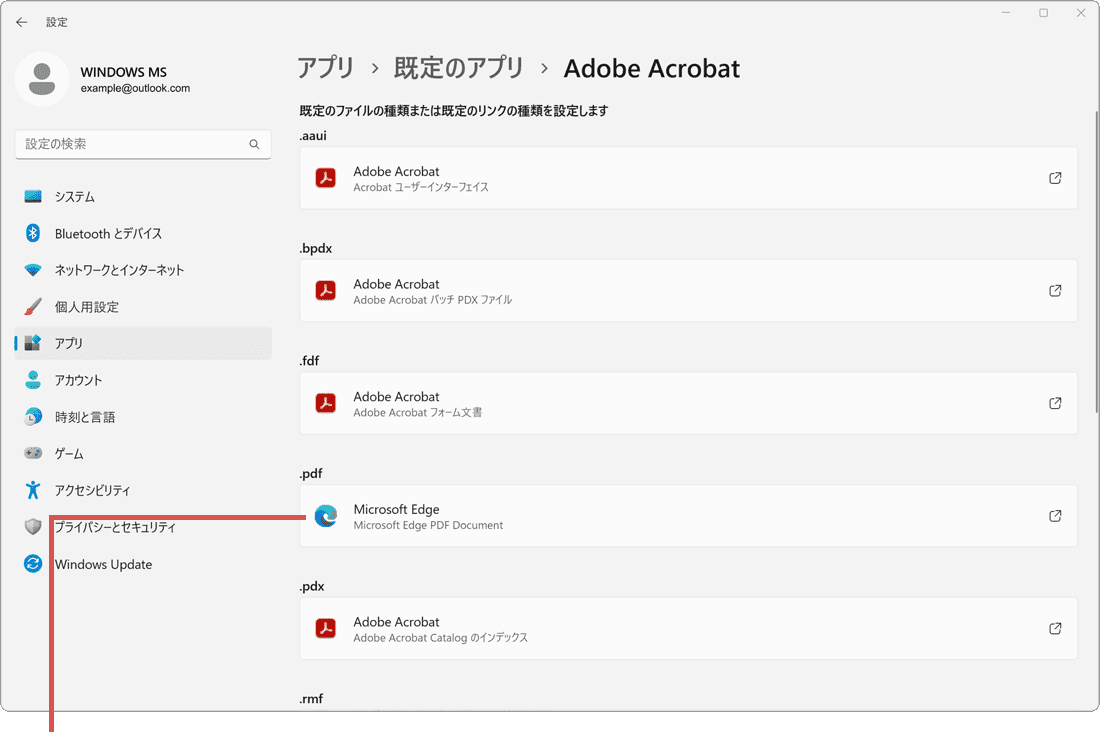Select the ゲーム controller icon
Screen dimensions: 1100x732
pyautogui.click(x=32, y=453)
